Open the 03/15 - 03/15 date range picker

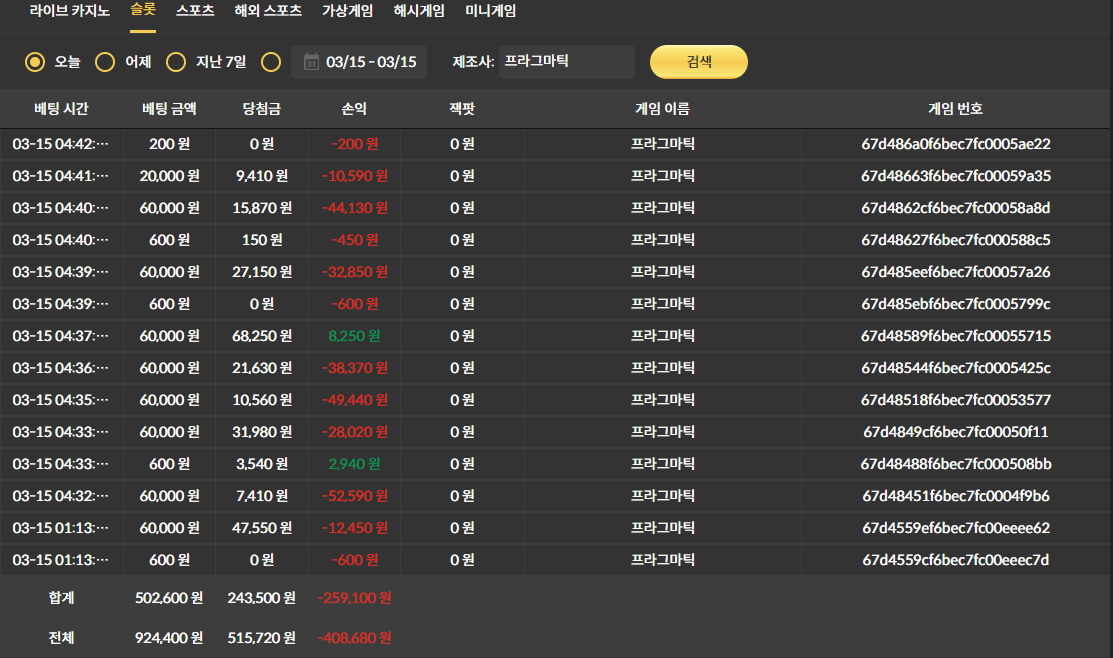[x=370, y=62]
